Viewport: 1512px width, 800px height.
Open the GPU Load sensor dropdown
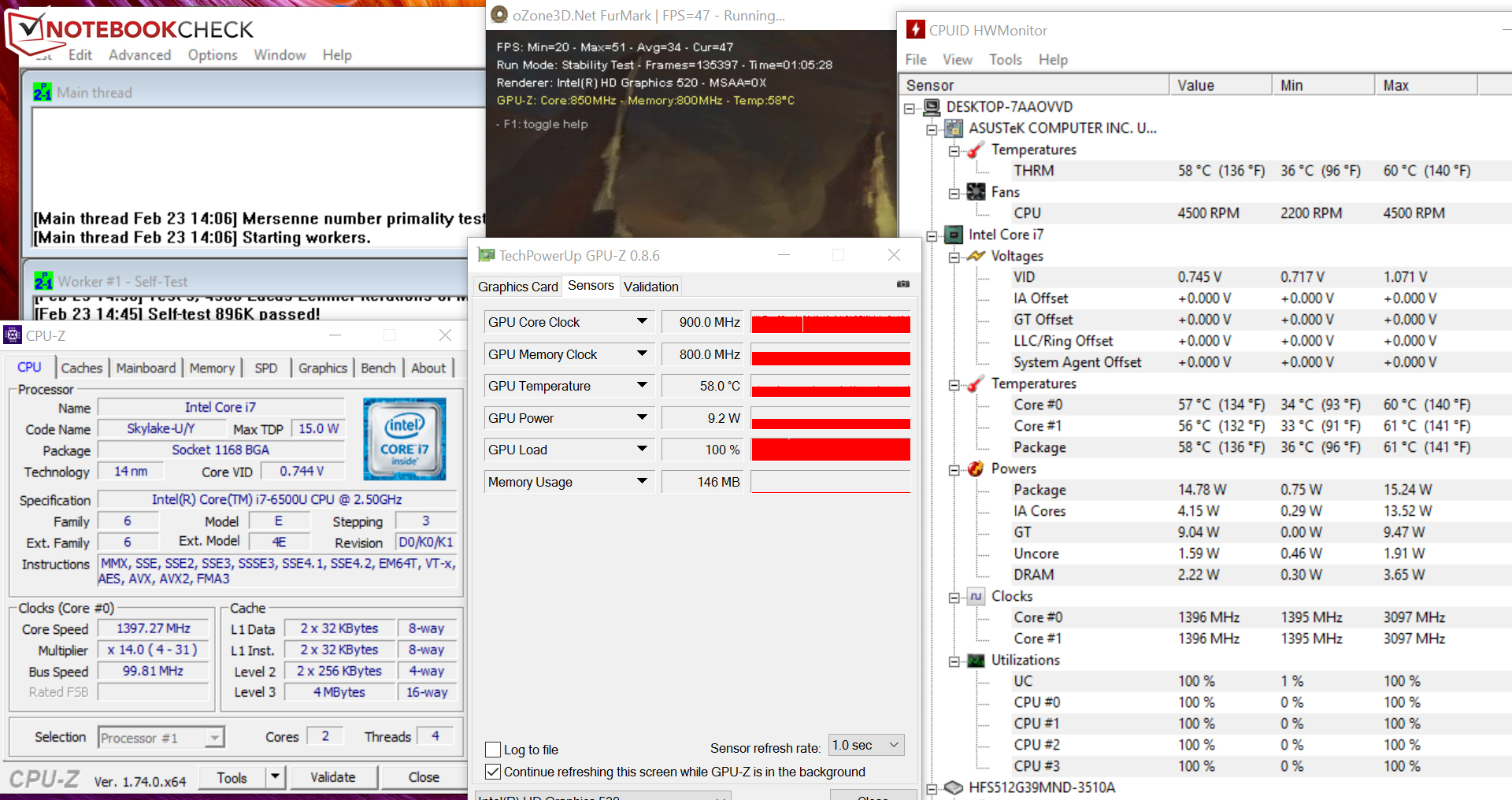(642, 449)
